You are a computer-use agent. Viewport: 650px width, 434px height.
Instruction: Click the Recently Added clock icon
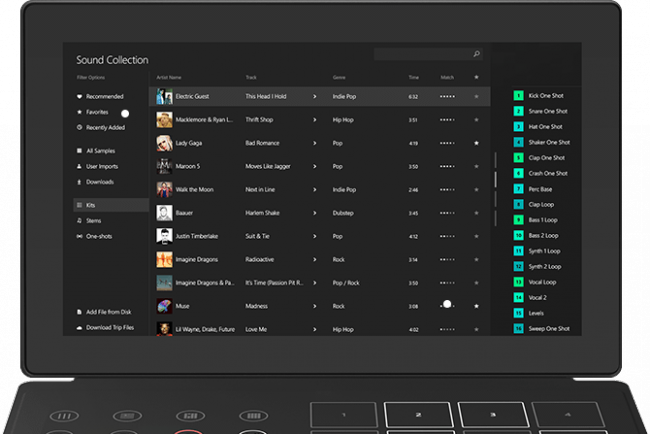(x=79, y=128)
